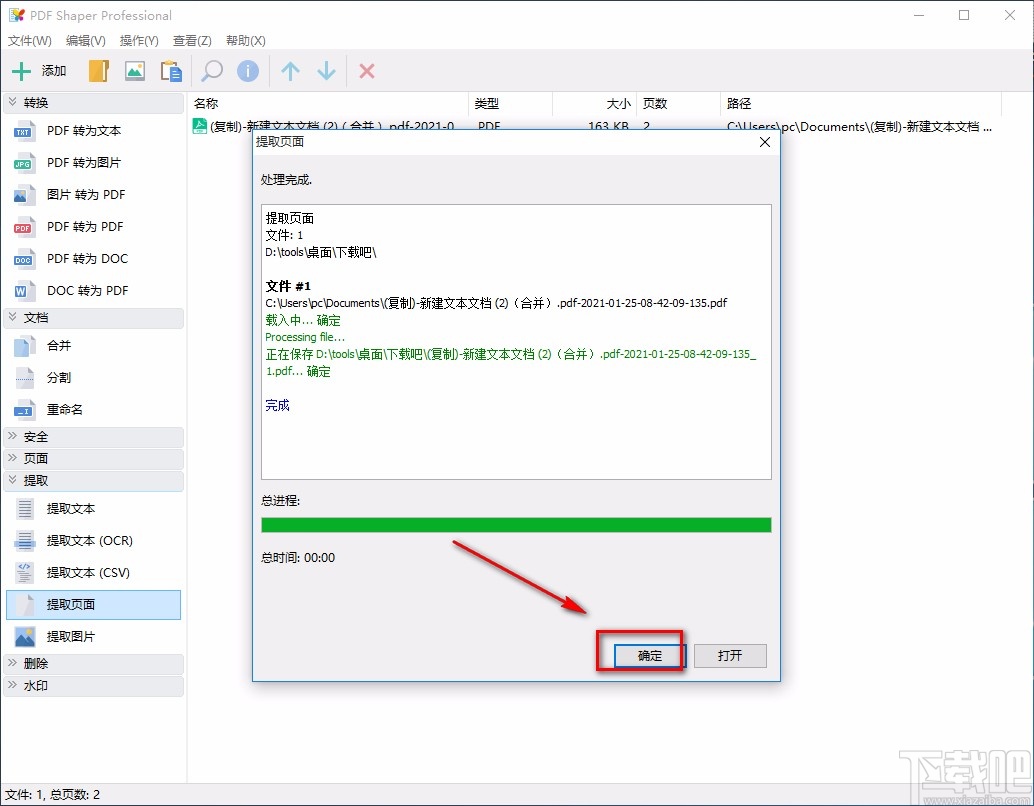Open the 操作(Y) menu
Viewport: 1034px width, 806px height.
139,41
